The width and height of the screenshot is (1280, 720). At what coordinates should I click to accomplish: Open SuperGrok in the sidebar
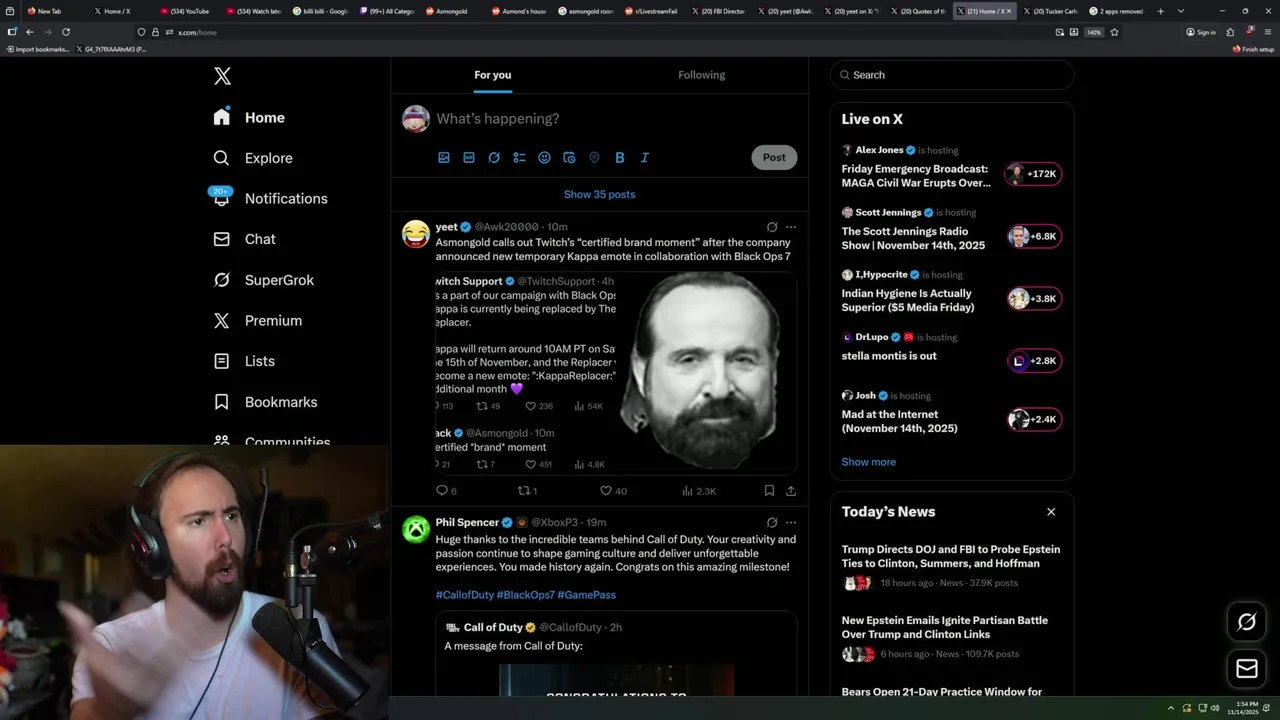coord(264,280)
